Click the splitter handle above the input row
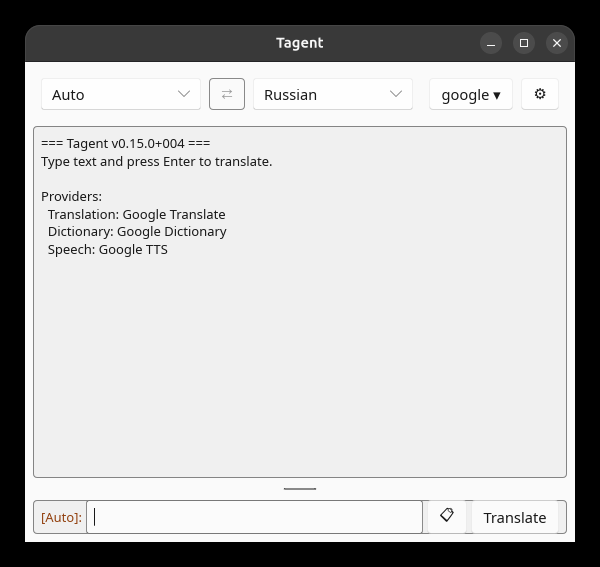Image resolution: width=600 pixels, height=567 pixels. [x=300, y=489]
